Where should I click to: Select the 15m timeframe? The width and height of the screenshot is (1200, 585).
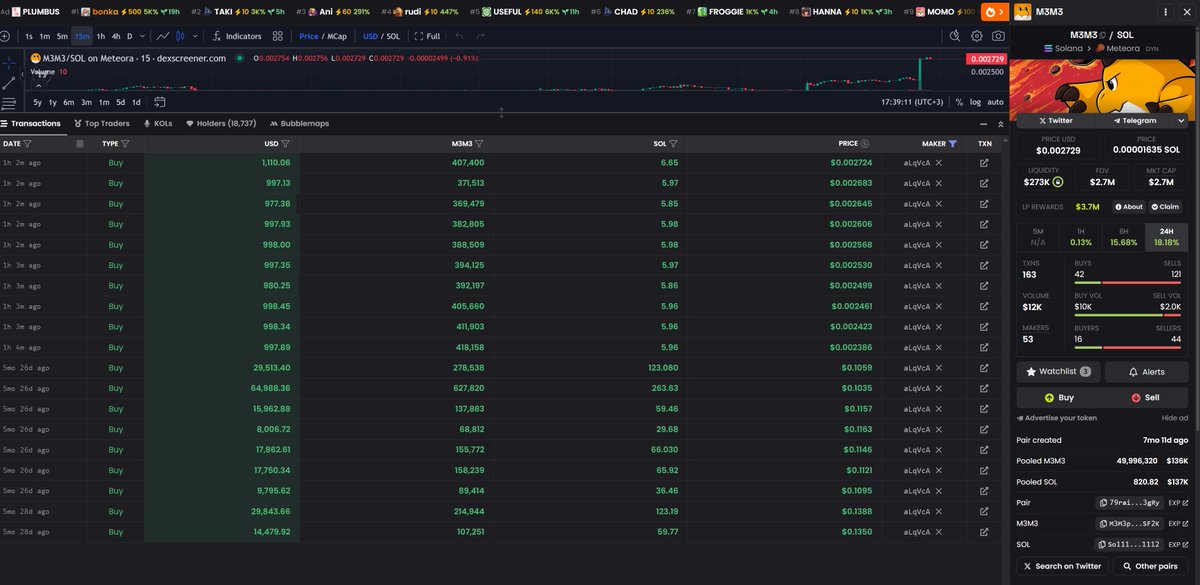[x=82, y=36]
